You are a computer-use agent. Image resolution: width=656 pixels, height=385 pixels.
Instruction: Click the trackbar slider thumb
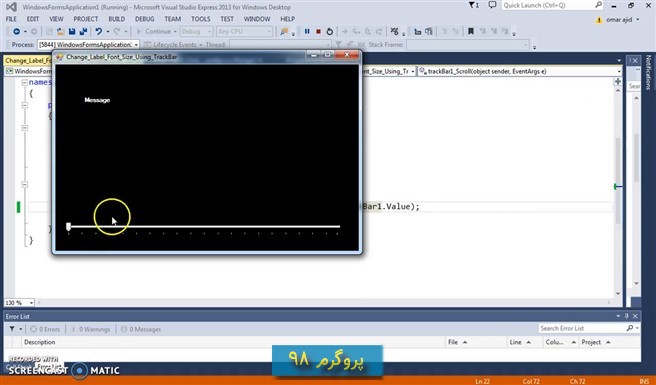click(x=69, y=227)
